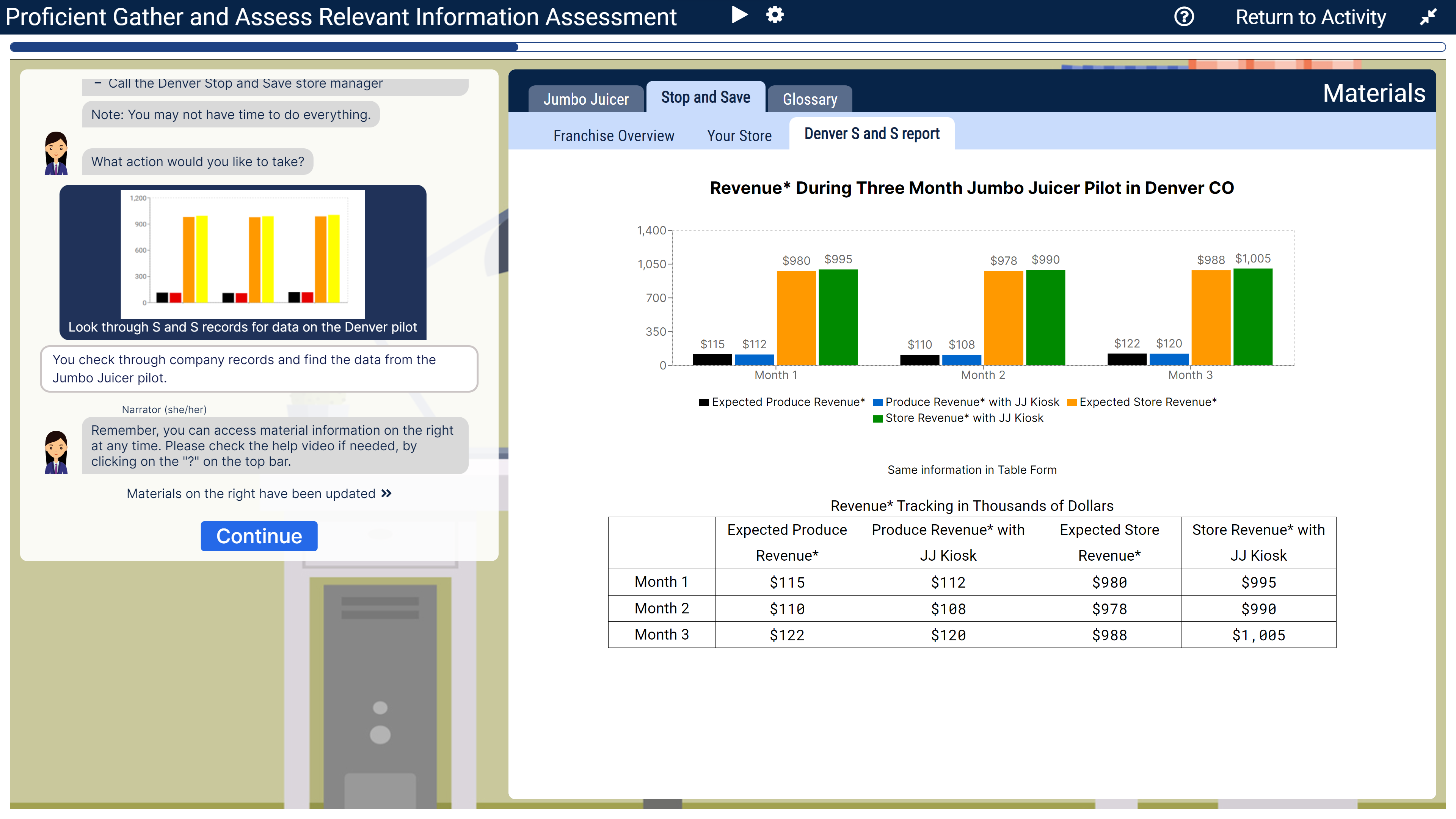Select the Jumbo Juicer tab
Viewport: 1456px width, 819px height.
tap(585, 98)
